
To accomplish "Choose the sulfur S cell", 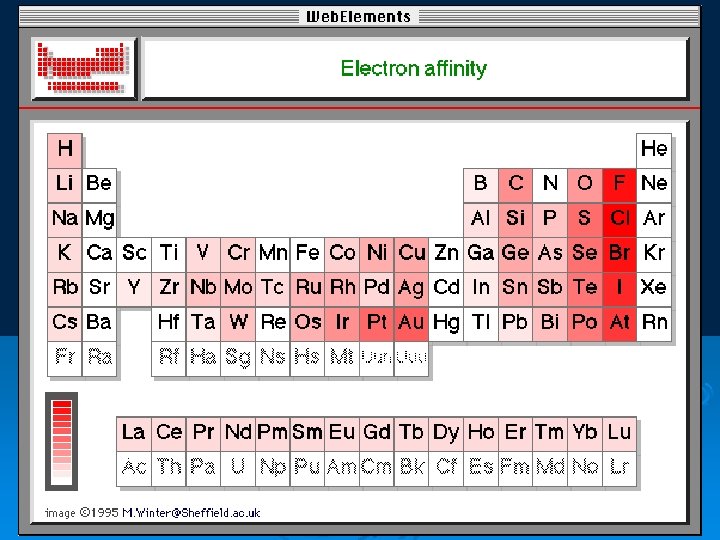I will 585,220.
